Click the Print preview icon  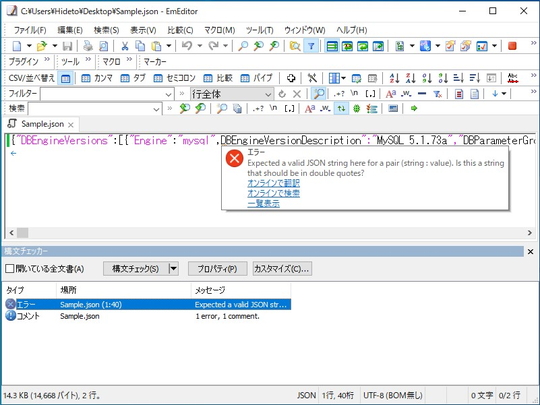point(103,45)
